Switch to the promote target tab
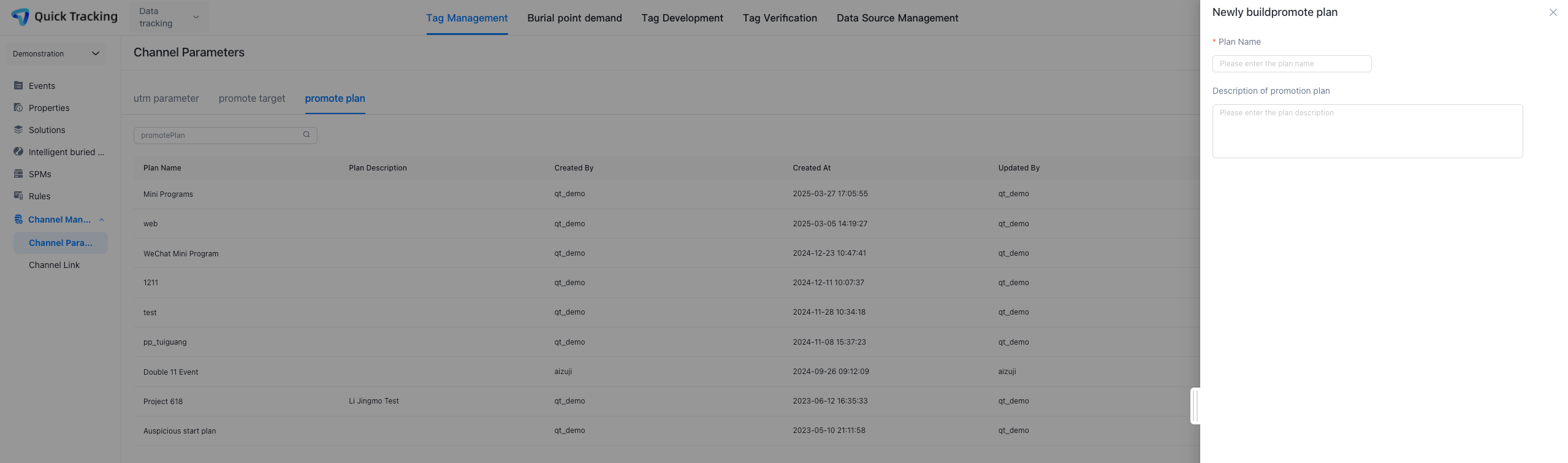The width and height of the screenshot is (1568, 463). [x=252, y=99]
